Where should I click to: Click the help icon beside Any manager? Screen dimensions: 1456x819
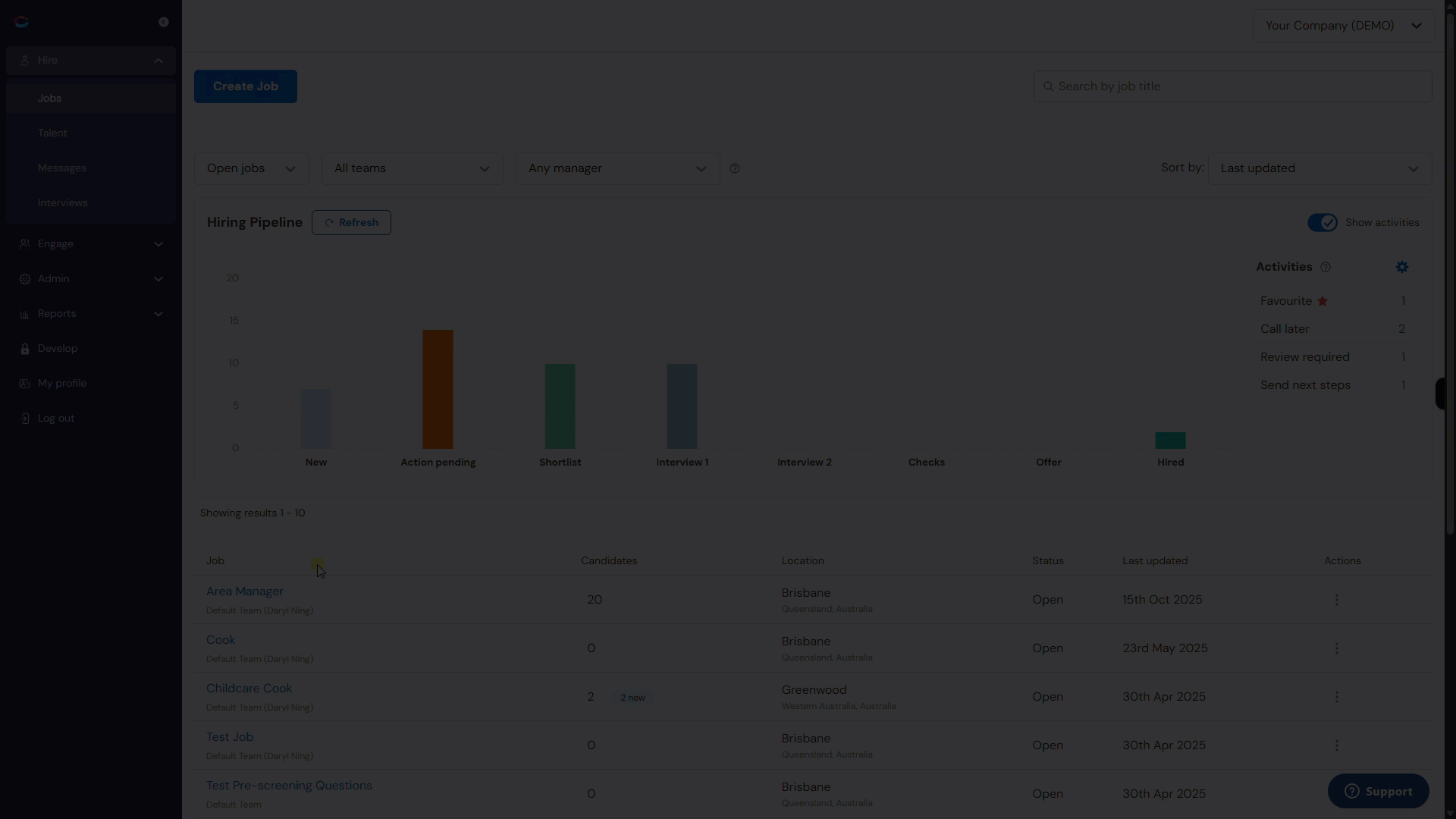pos(735,168)
